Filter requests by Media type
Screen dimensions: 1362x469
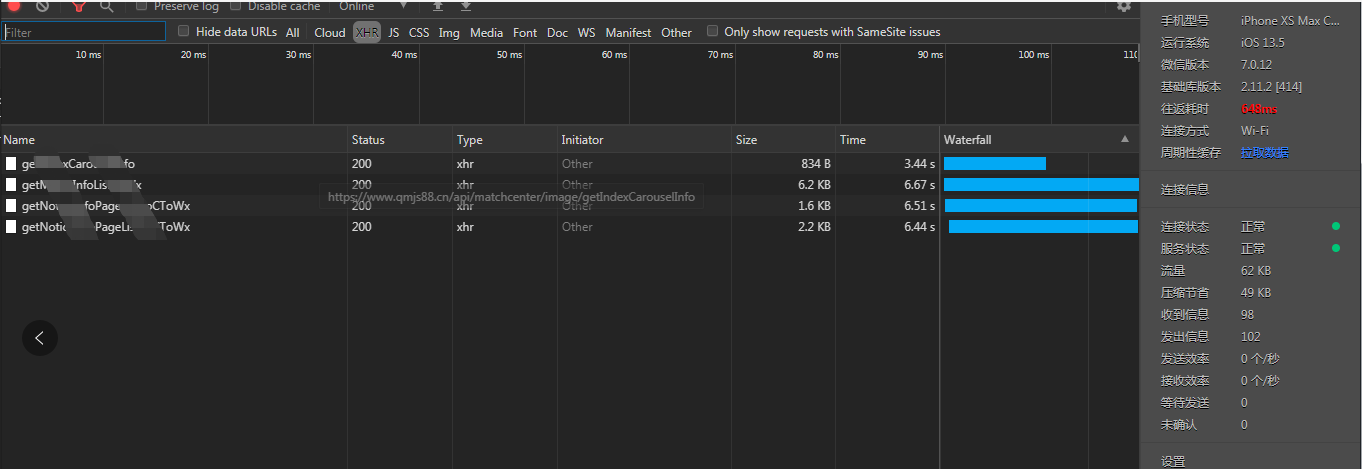[x=486, y=32]
